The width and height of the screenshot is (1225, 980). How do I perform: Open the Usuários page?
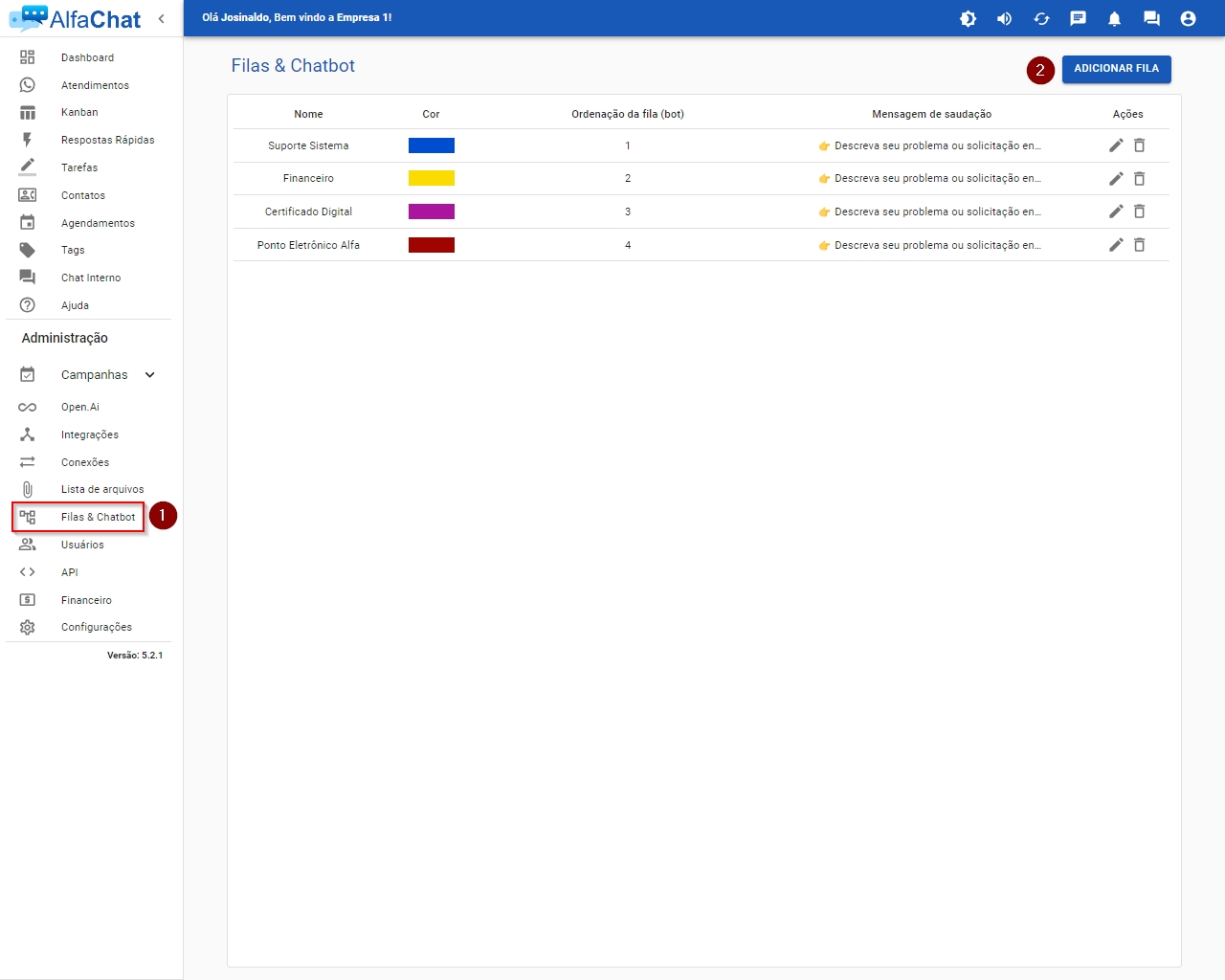[x=82, y=545]
